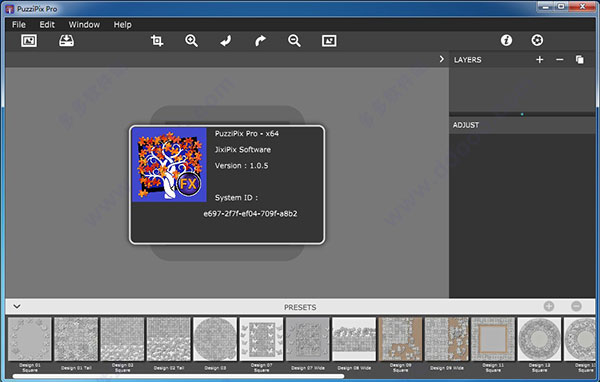Close the PuzziPix Pro window
This screenshot has height=382, width=600.
point(582,7)
